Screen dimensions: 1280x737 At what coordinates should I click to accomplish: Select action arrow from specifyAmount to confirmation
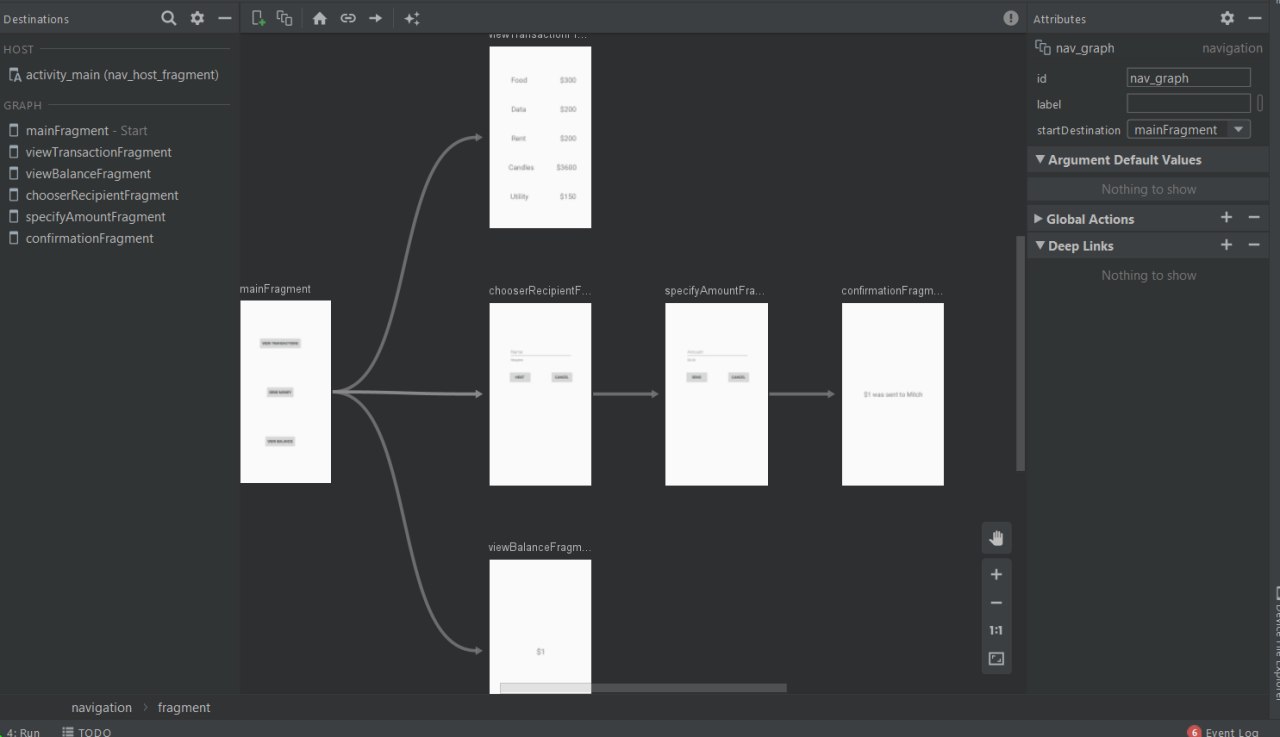pos(802,394)
